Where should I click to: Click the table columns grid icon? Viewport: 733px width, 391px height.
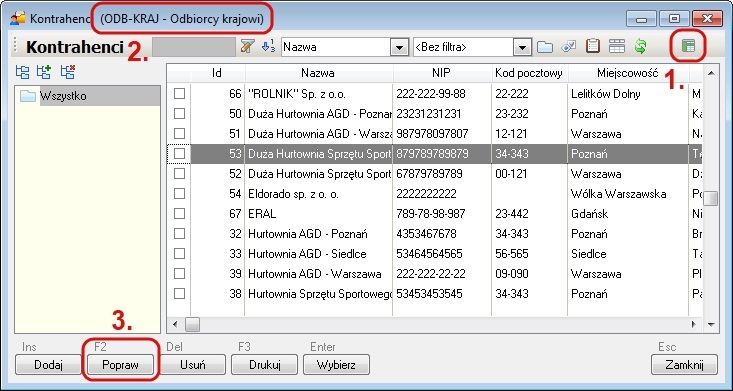pyautogui.click(x=617, y=46)
